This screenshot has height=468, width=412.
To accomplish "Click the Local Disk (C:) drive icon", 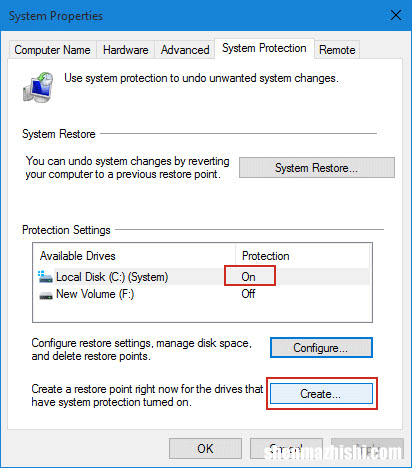I will tap(45, 277).
